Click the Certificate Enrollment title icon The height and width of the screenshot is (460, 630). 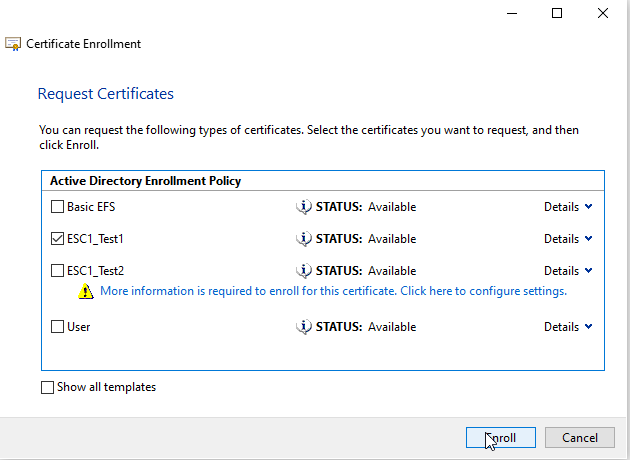pyautogui.click(x=13, y=44)
